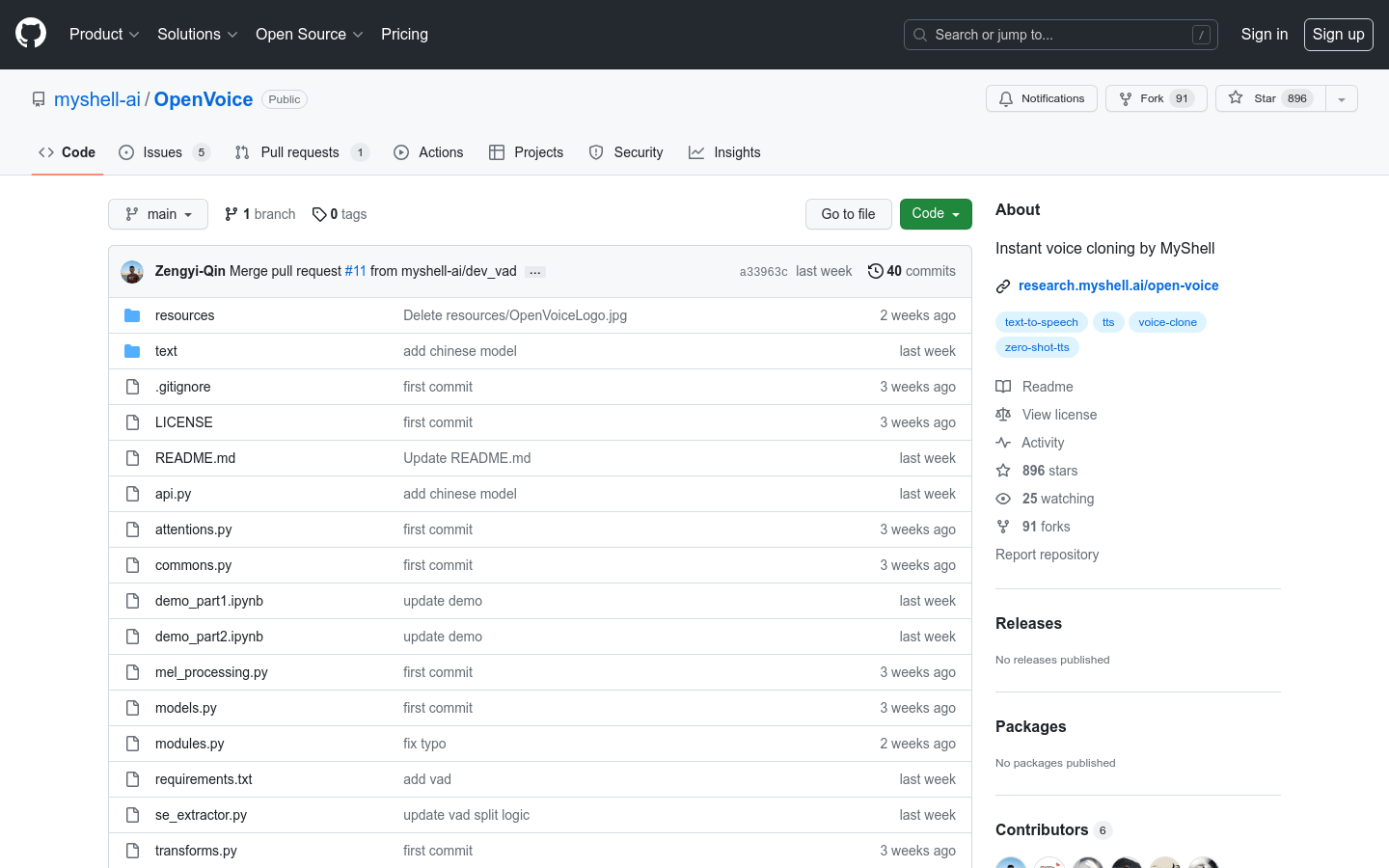Open the Activity link
Viewport: 1389px width, 868px height.
[1030, 443]
